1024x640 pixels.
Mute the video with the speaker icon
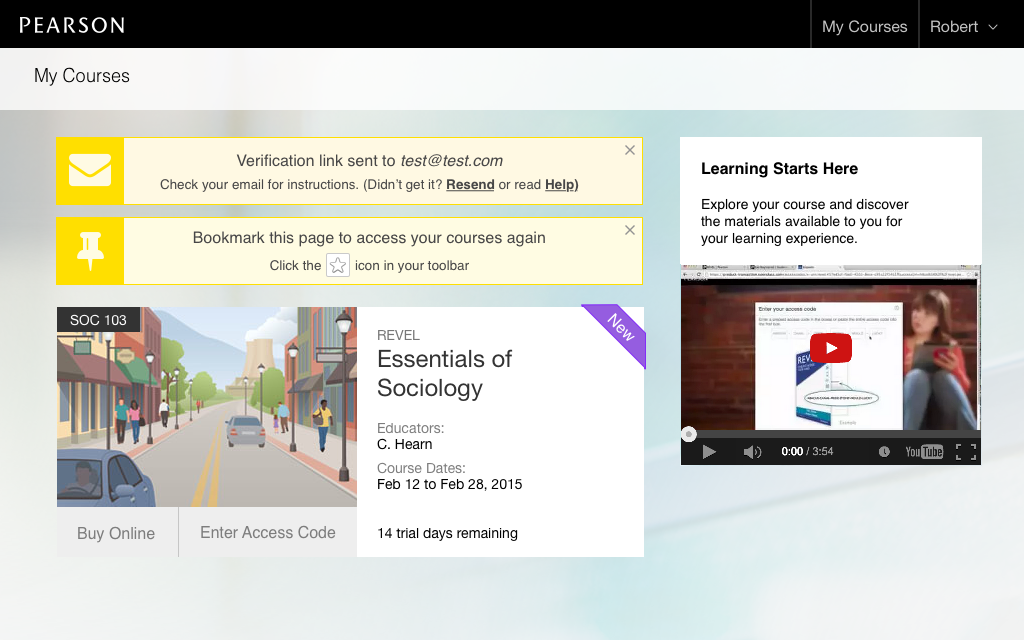[752, 452]
